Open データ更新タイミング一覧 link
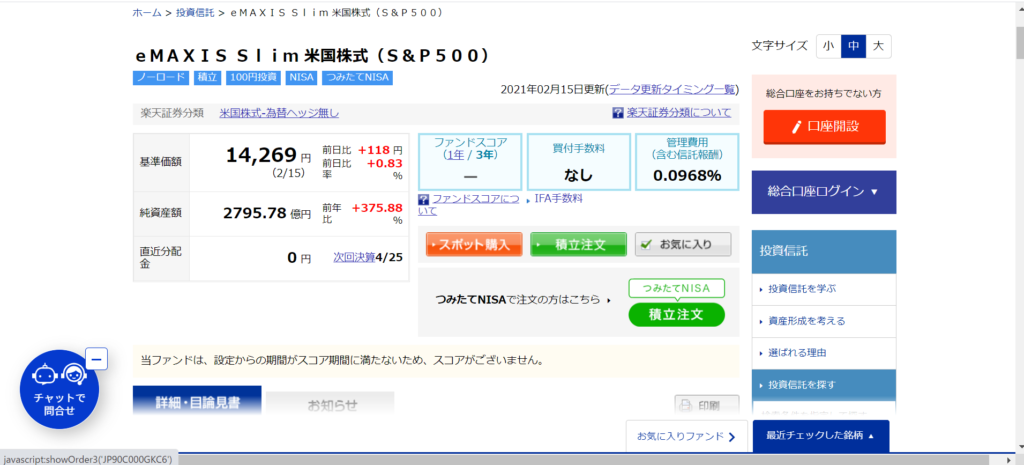The width and height of the screenshot is (1024, 465). pos(672,89)
